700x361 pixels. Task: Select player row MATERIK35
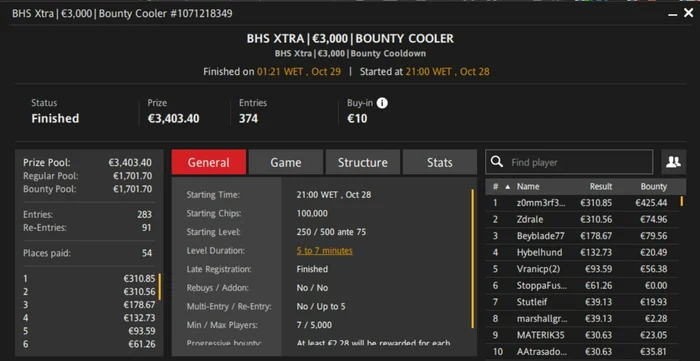582,335
